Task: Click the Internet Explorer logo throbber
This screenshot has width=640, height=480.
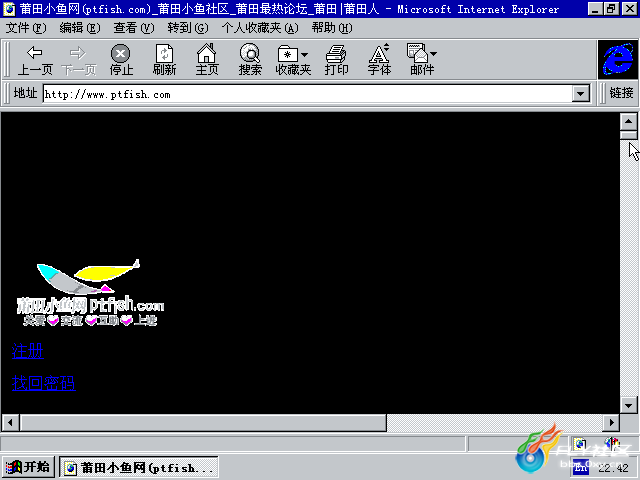Action: (x=618, y=60)
